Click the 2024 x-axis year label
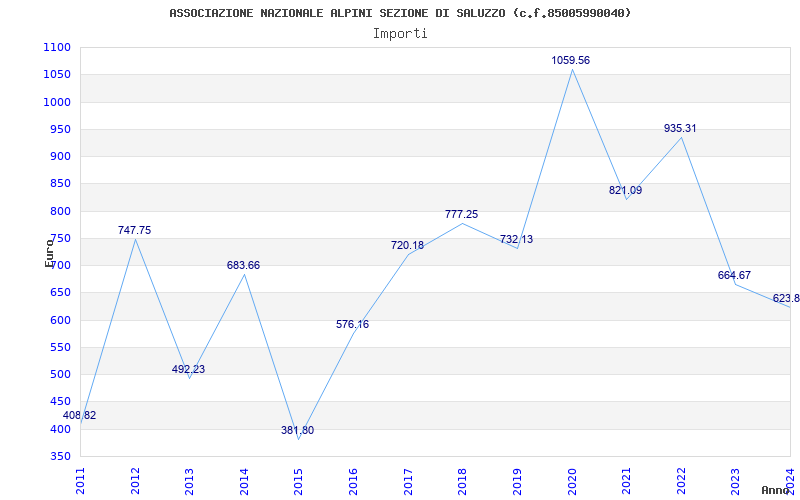The width and height of the screenshot is (800, 500). tap(790, 481)
